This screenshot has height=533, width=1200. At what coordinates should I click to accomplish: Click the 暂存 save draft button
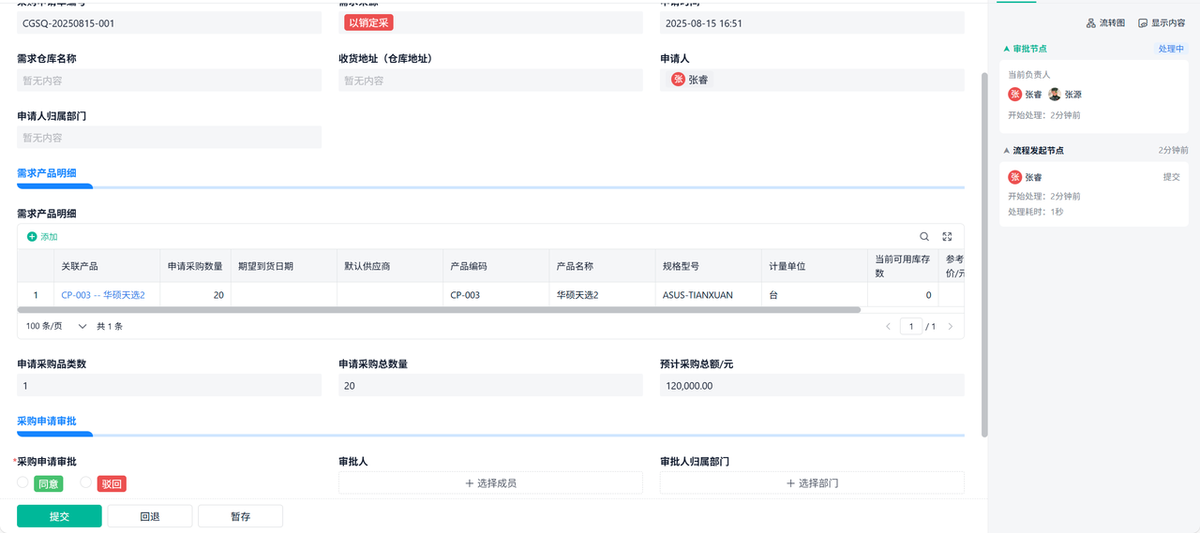coord(240,516)
